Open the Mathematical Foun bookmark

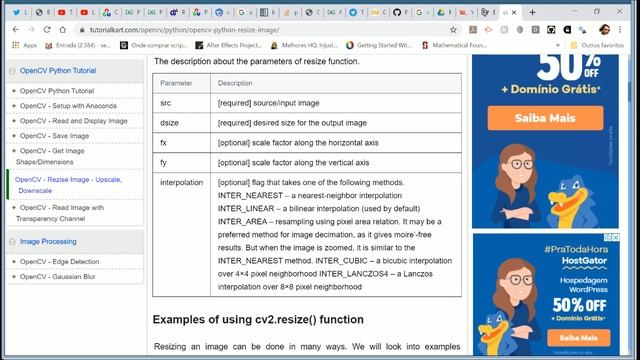[454, 45]
